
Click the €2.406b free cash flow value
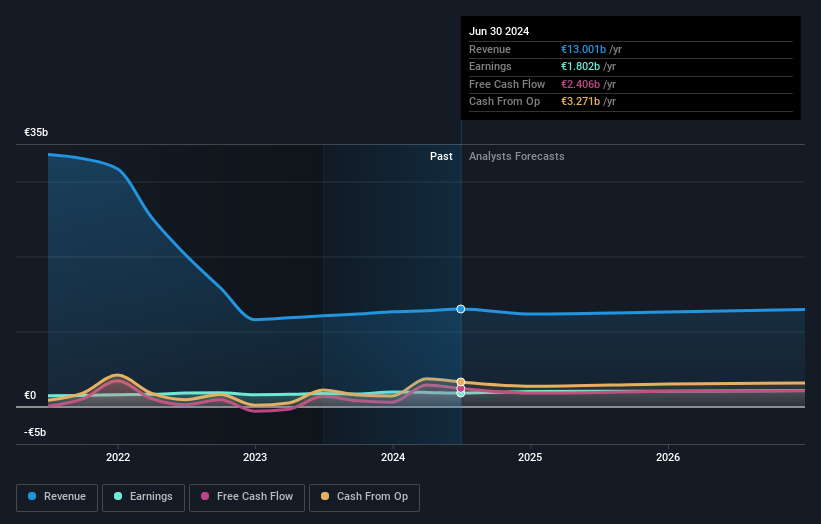[580, 84]
